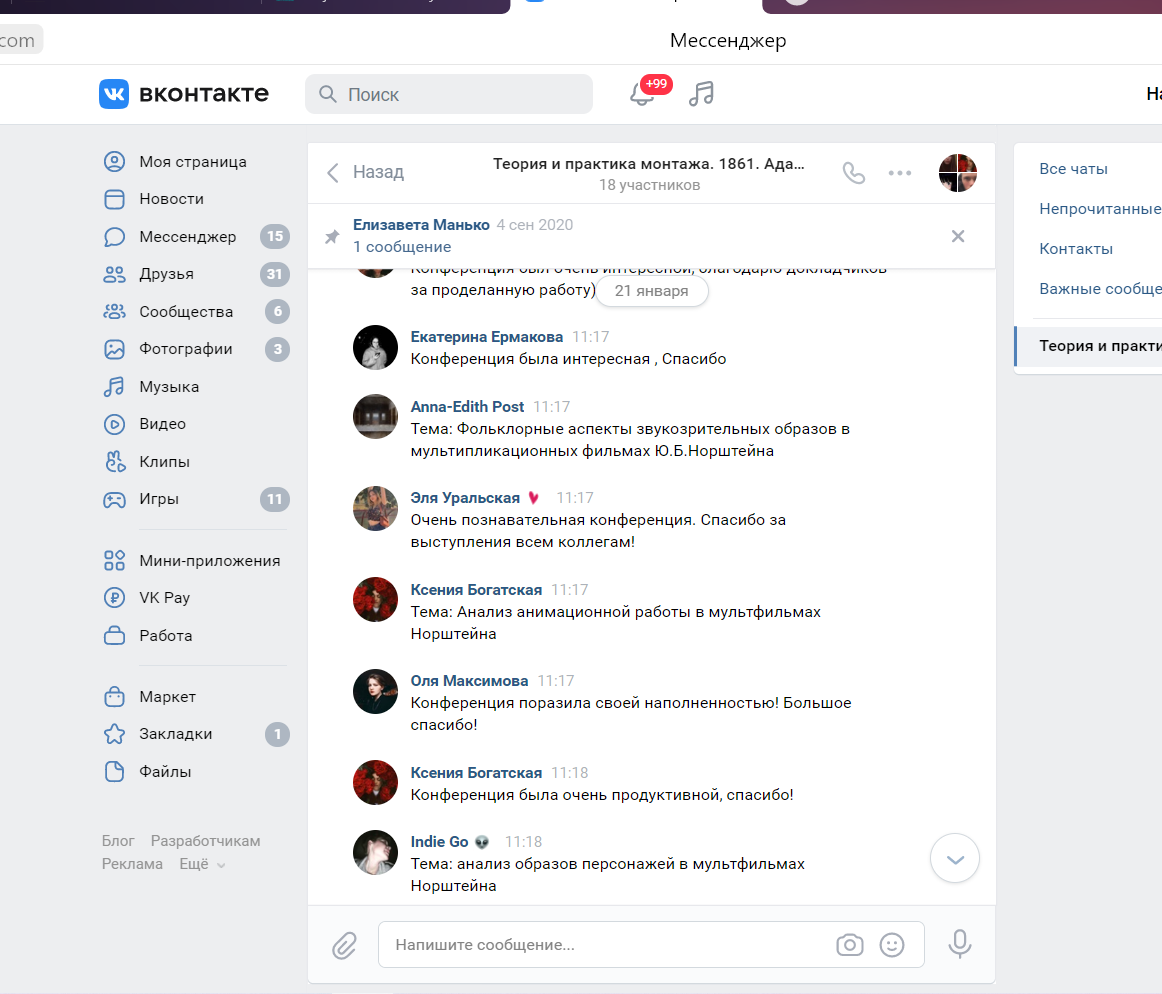1162x994 pixels.
Task: Go back using Назад button
Action: point(365,172)
